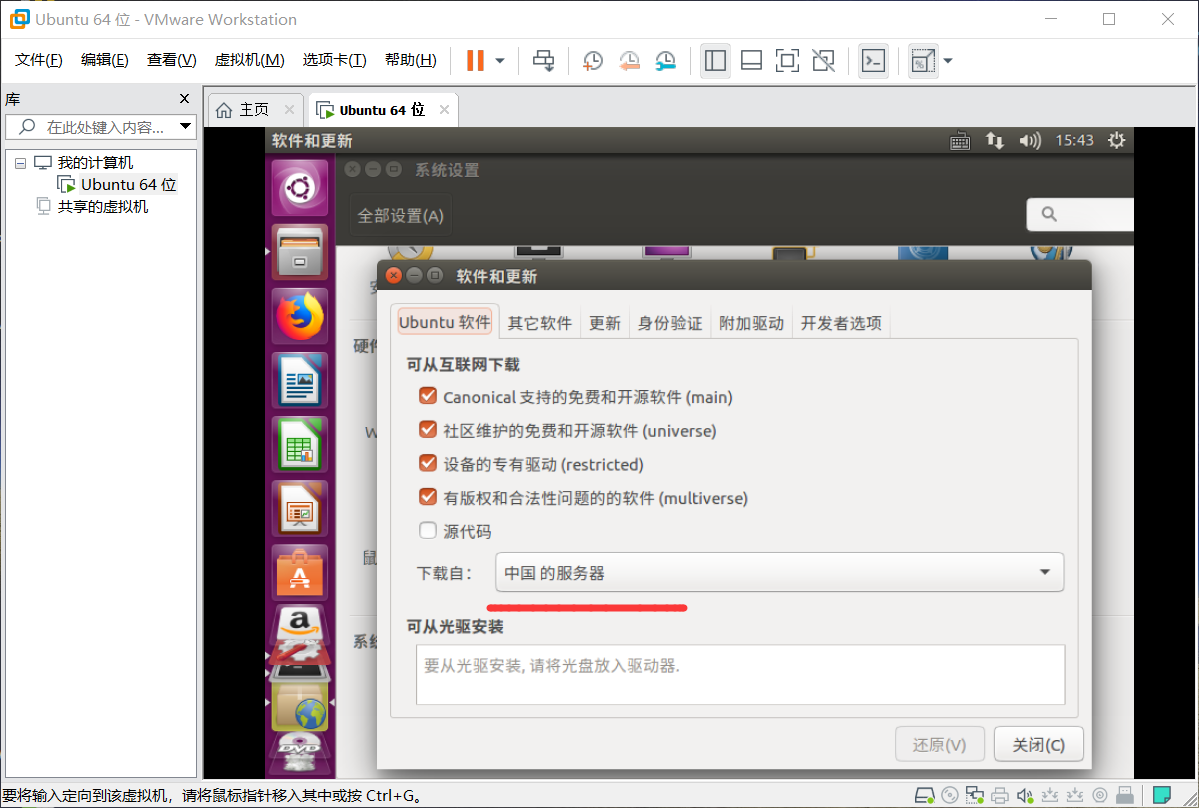The width and height of the screenshot is (1199, 808).
Task: Toggle the multiverse software checkbox
Action: tap(427, 497)
